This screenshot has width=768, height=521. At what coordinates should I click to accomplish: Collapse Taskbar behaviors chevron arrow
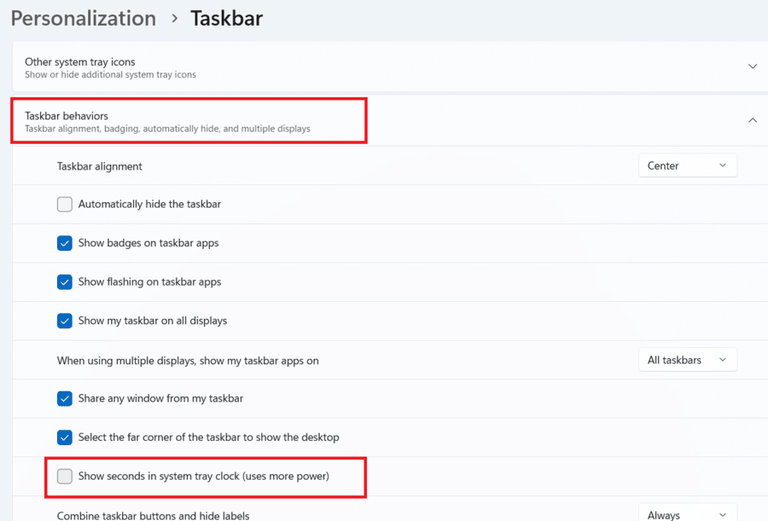click(x=752, y=120)
